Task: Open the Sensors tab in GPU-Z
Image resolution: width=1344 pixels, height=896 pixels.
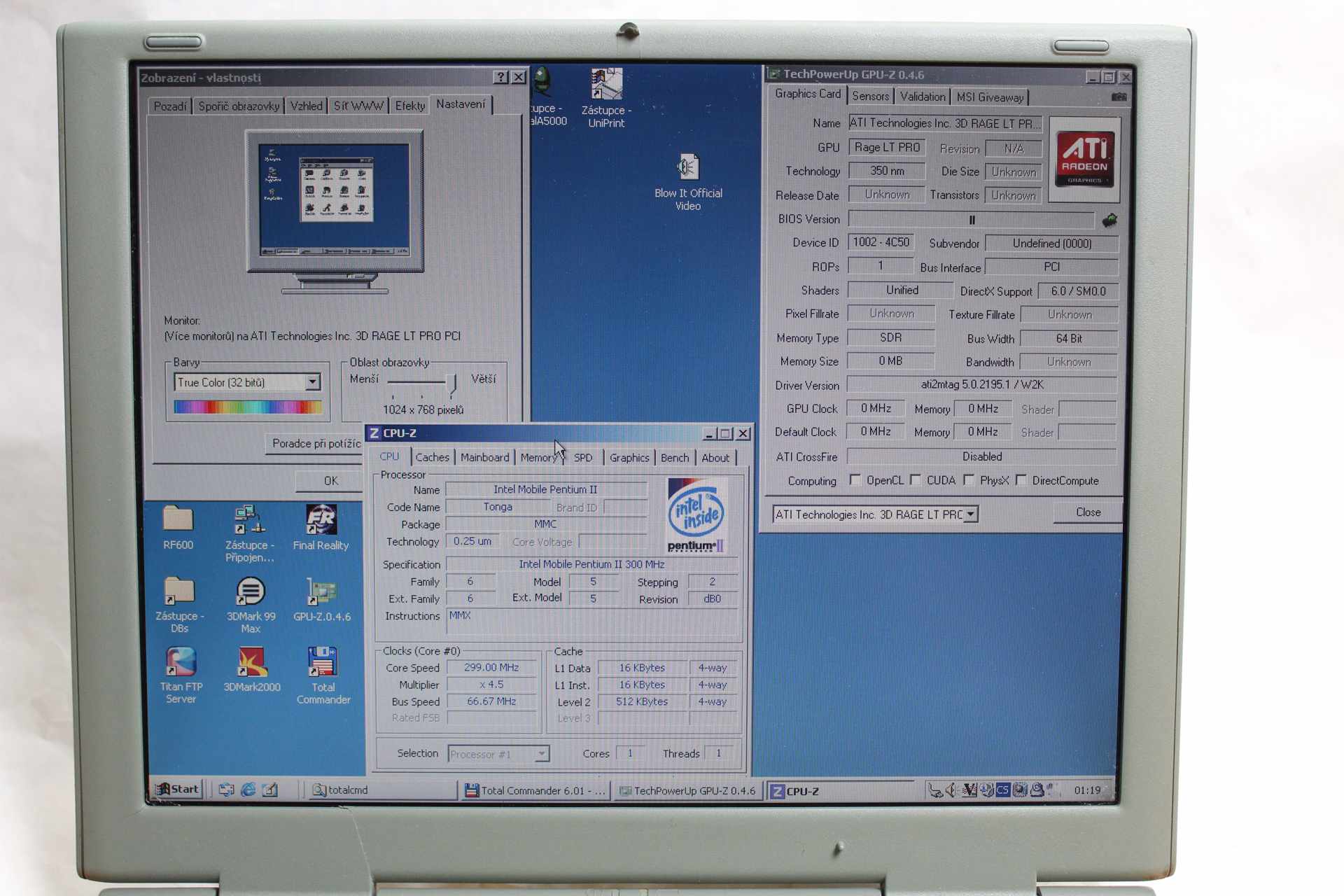Action: point(870,97)
